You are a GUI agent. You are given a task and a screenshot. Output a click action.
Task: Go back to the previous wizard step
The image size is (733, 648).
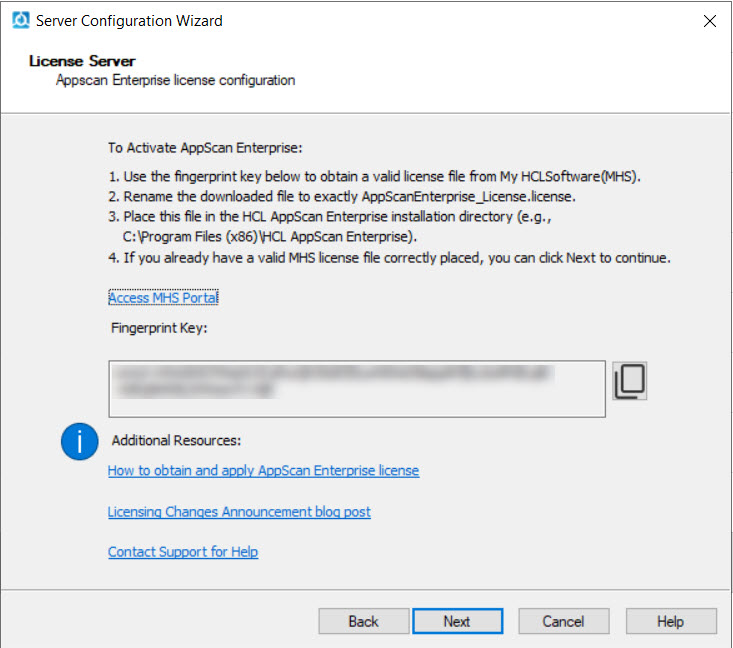pyautogui.click(x=364, y=621)
